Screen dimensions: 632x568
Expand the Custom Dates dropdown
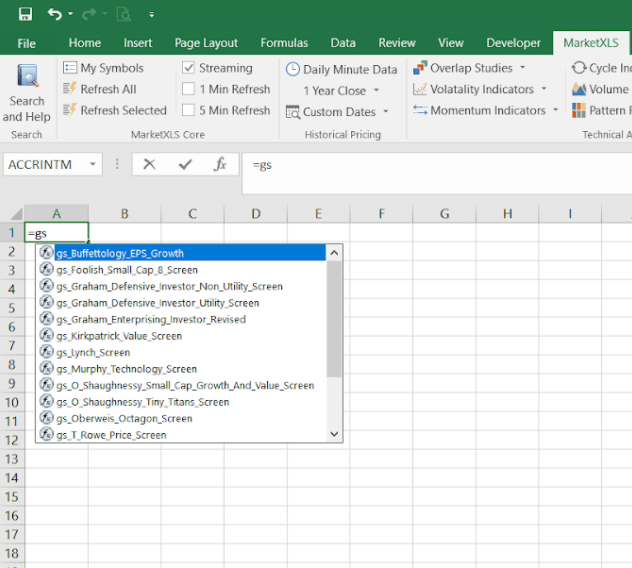(x=386, y=111)
